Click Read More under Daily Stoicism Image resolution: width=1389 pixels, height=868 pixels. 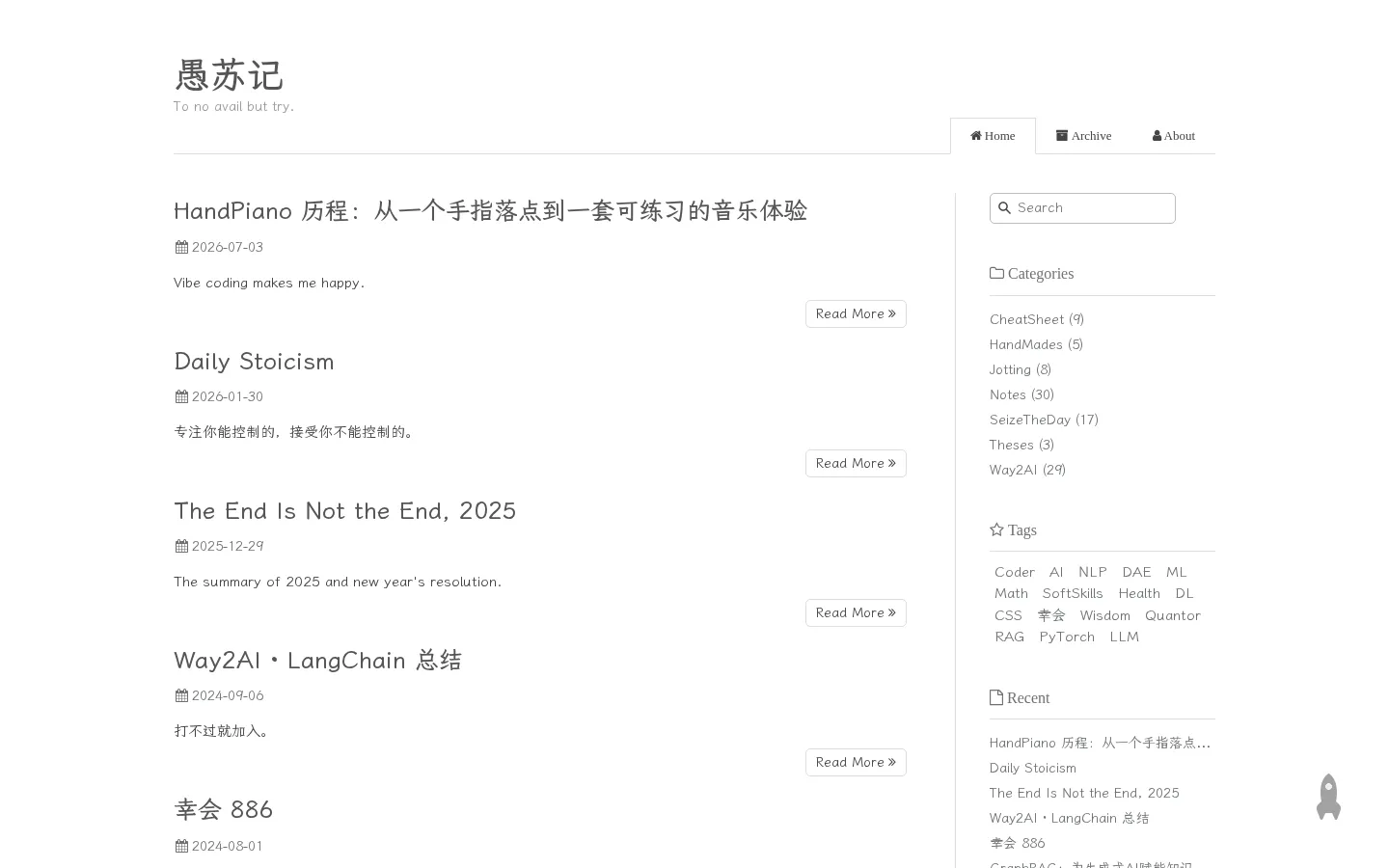(856, 463)
